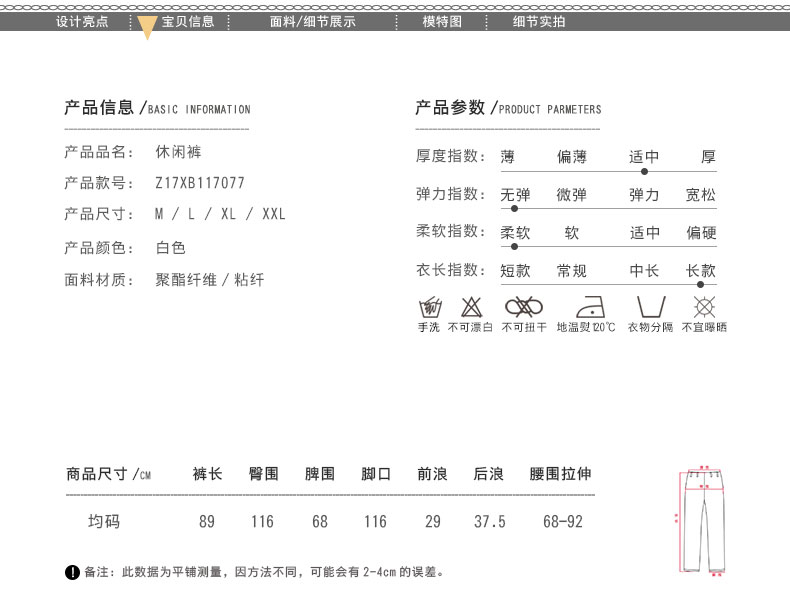Click the back rise value 37.5
Viewport: 790px width, 591px height.
pos(489,522)
